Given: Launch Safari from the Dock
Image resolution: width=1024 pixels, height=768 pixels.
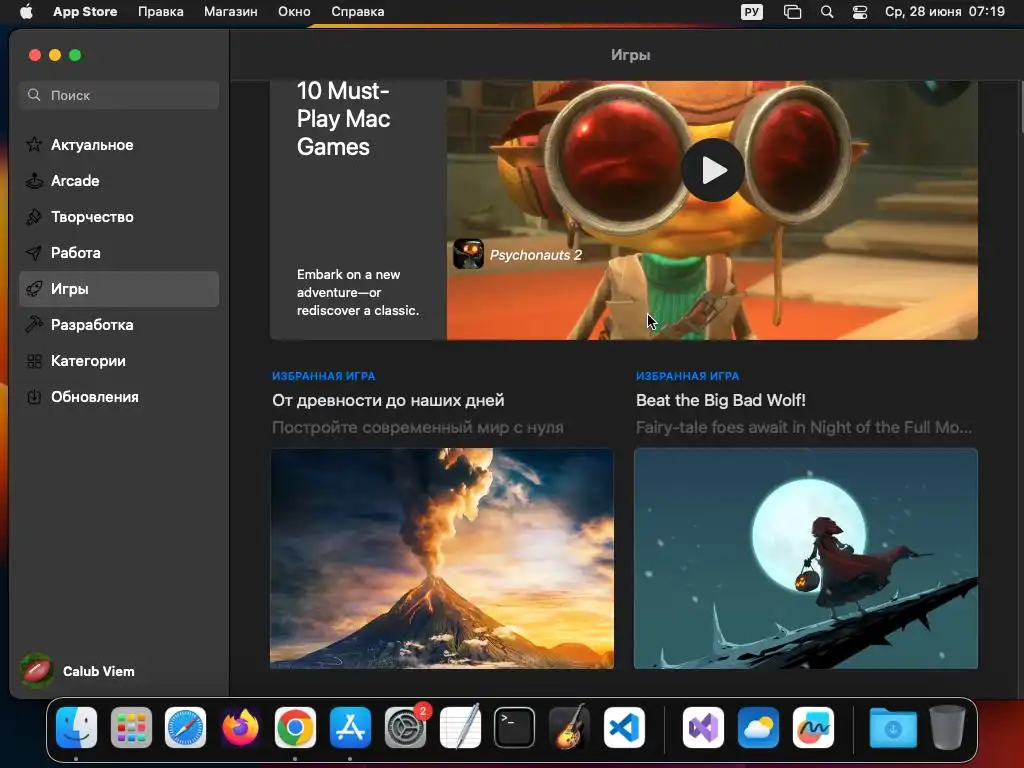Looking at the screenshot, I should pyautogui.click(x=185, y=727).
